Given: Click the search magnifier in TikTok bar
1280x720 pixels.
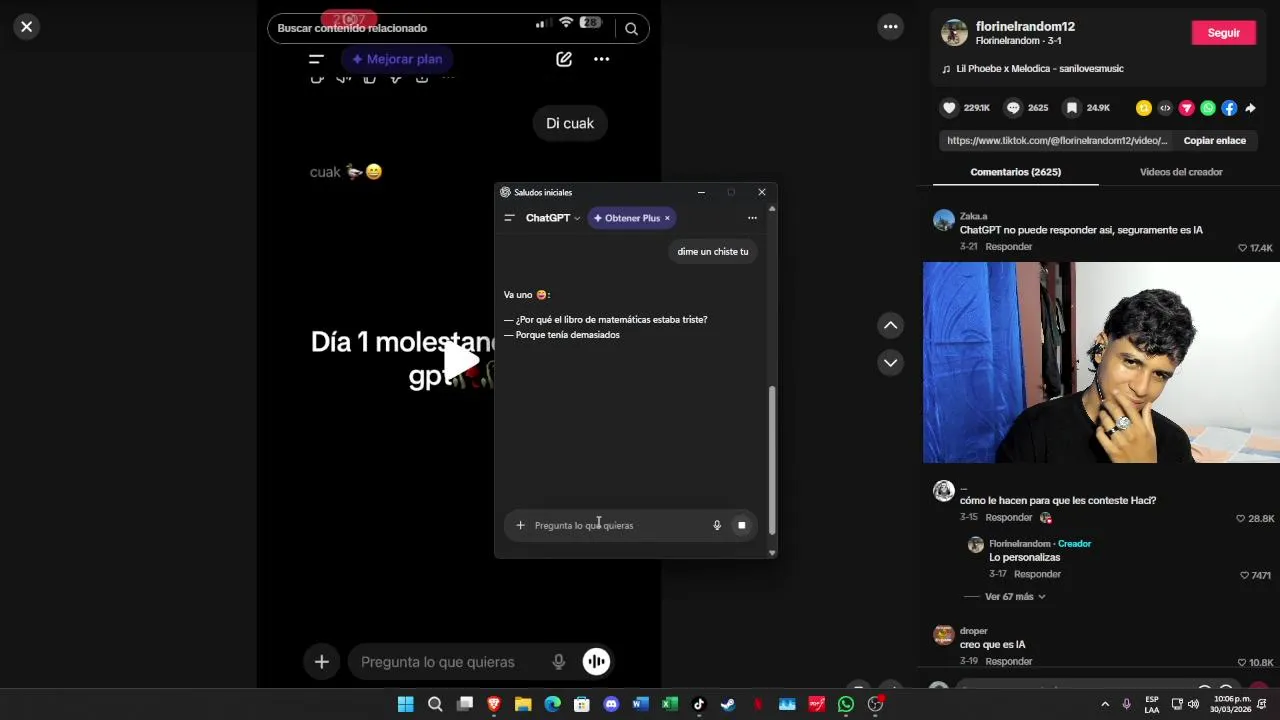Looking at the screenshot, I should [x=631, y=29].
